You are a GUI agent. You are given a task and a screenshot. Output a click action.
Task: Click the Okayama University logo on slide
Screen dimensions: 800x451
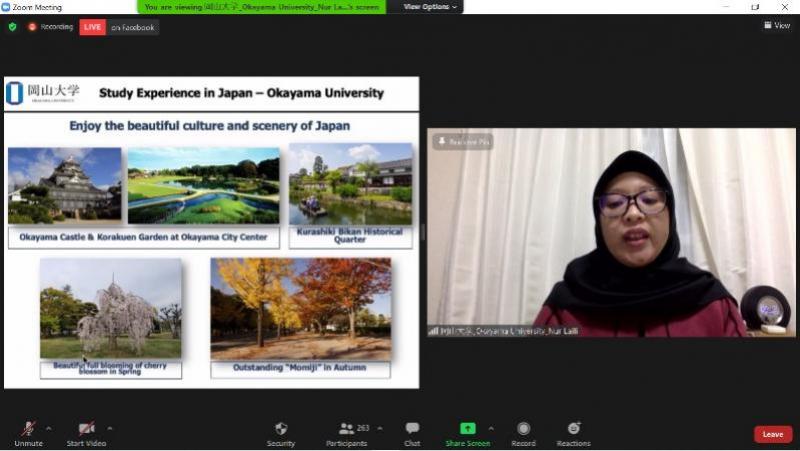[x=43, y=93]
